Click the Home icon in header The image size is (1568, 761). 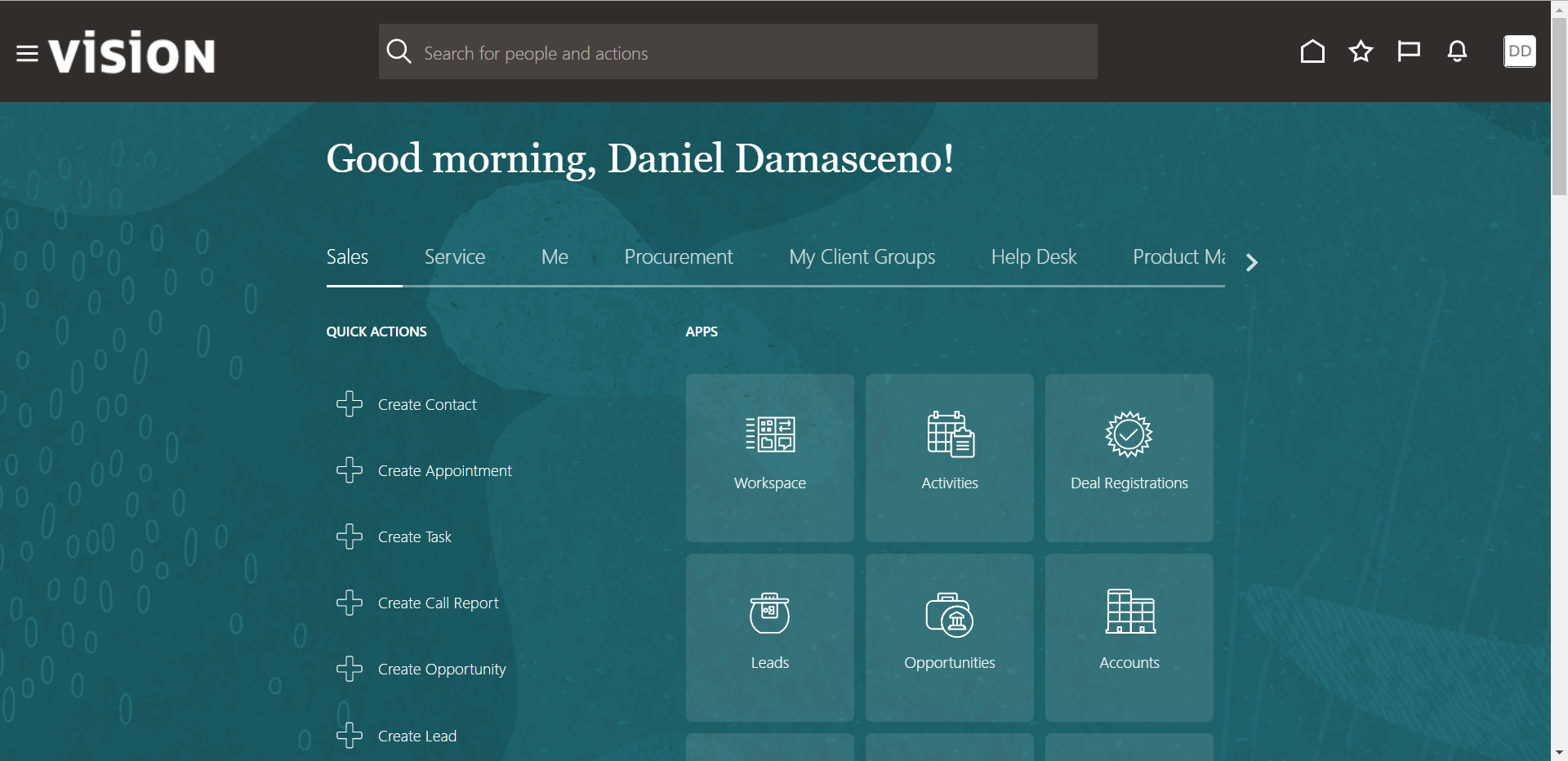[1312, 51]
